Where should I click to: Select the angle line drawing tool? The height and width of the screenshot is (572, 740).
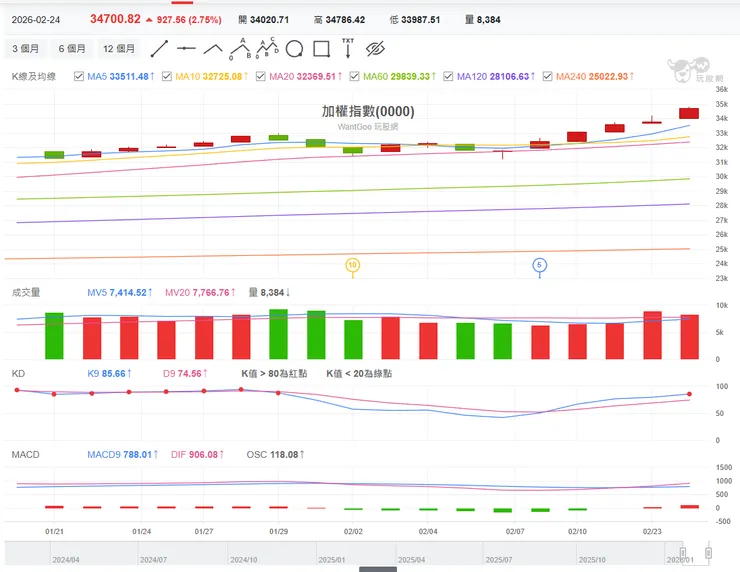(x=213, y=49)
